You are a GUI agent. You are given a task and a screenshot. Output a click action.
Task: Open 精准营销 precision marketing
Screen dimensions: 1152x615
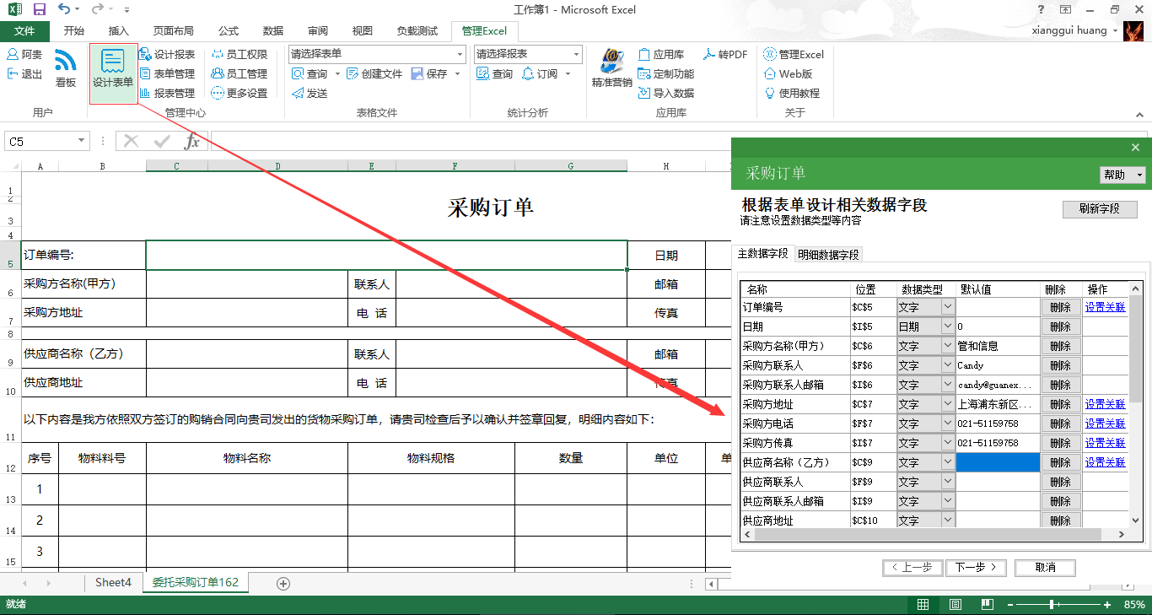tap(611, 68)
